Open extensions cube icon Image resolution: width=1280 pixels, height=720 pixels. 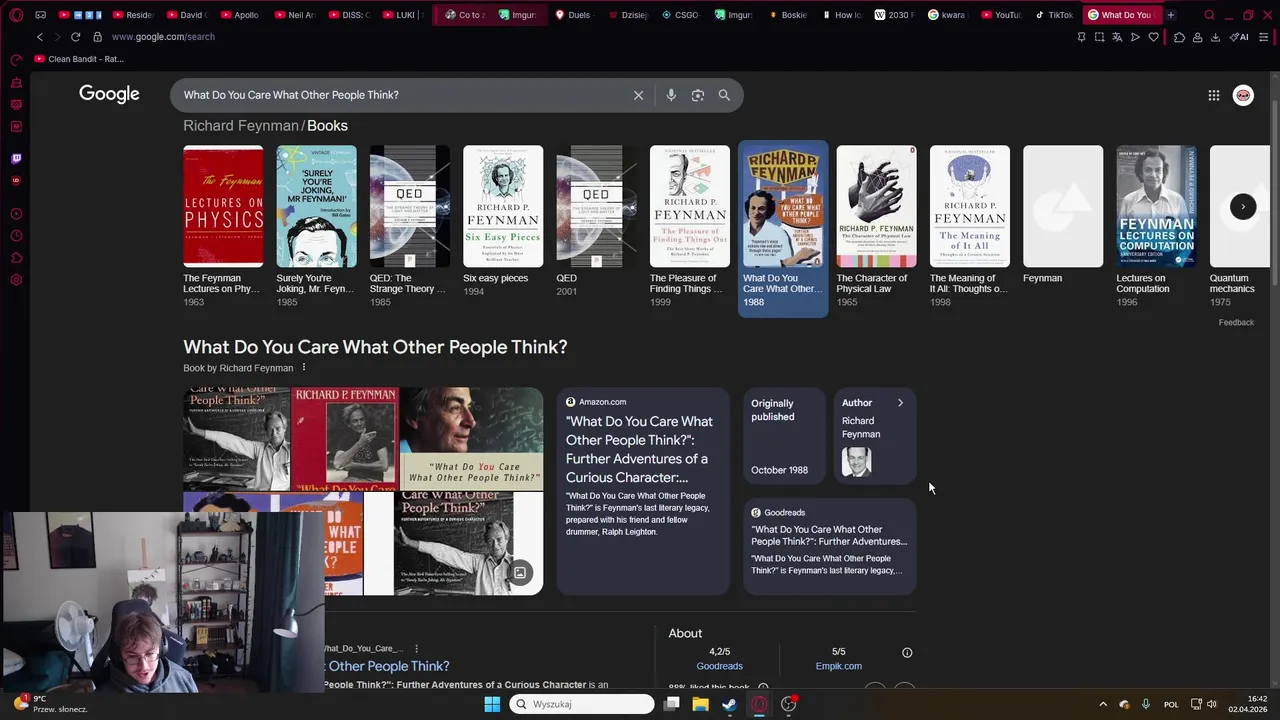1179,37
